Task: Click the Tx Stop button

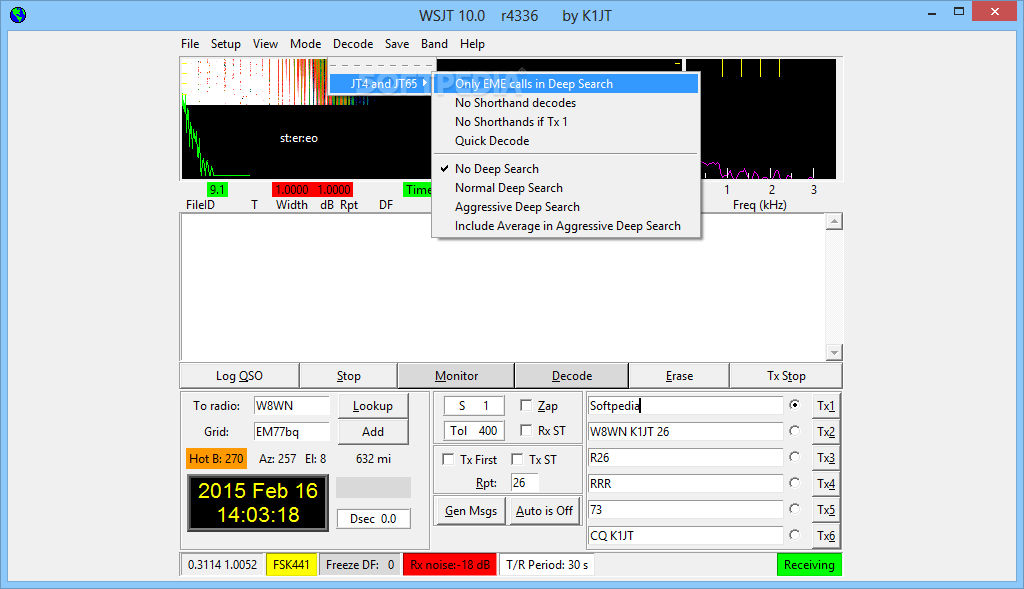Action: (786, 375)
